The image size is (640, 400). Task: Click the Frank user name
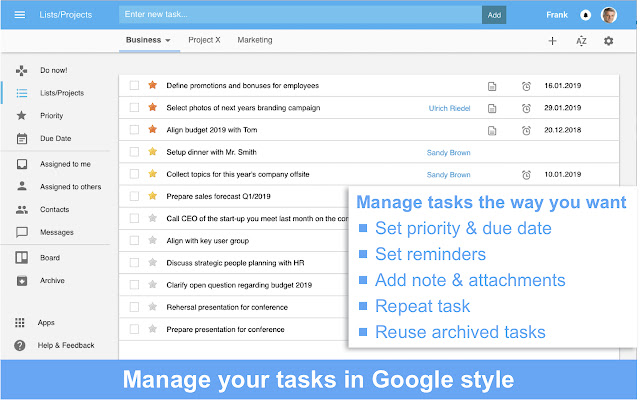[557, 15]
